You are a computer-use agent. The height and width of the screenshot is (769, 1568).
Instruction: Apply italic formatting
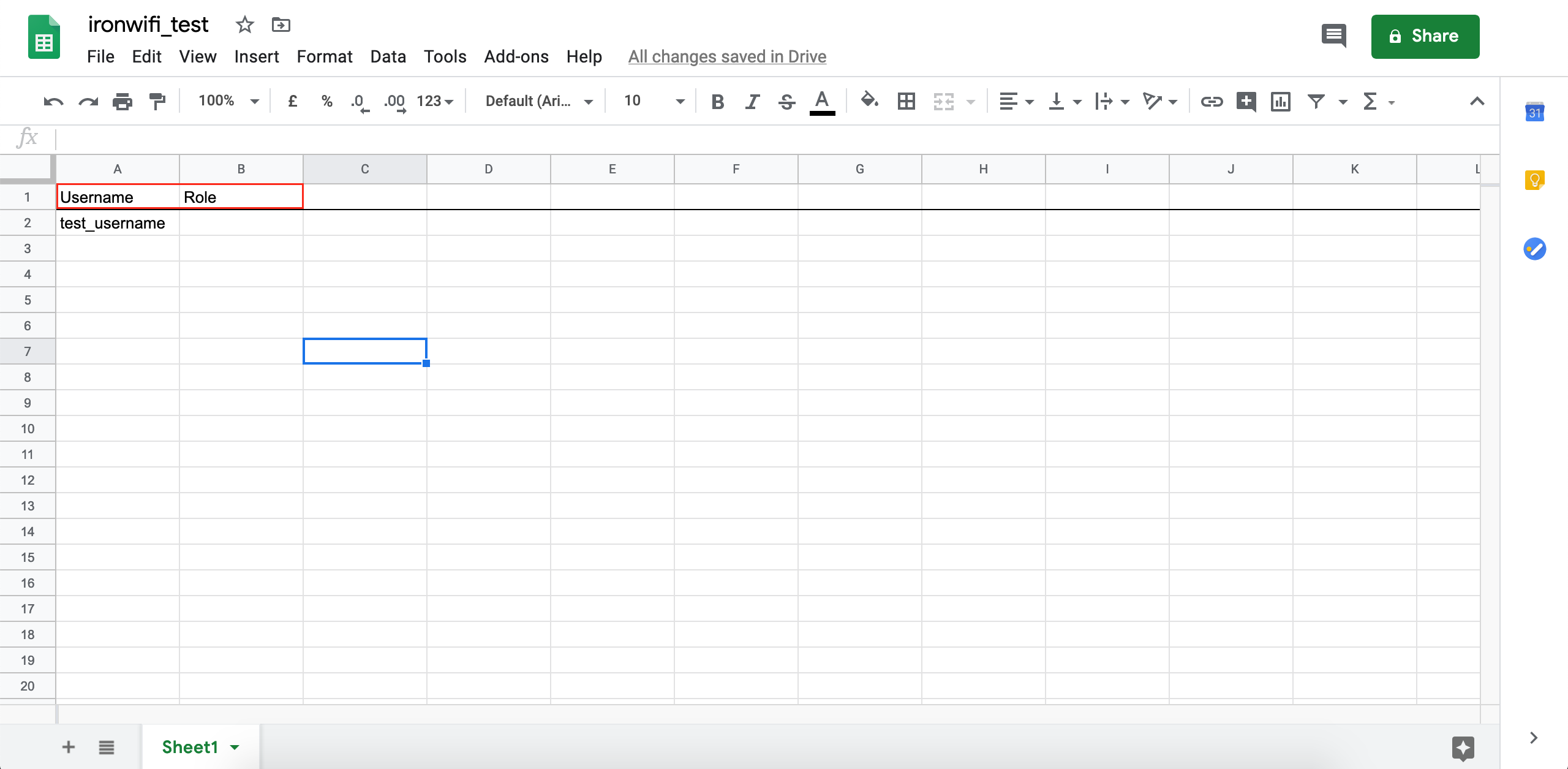click(x=752, y=101)
